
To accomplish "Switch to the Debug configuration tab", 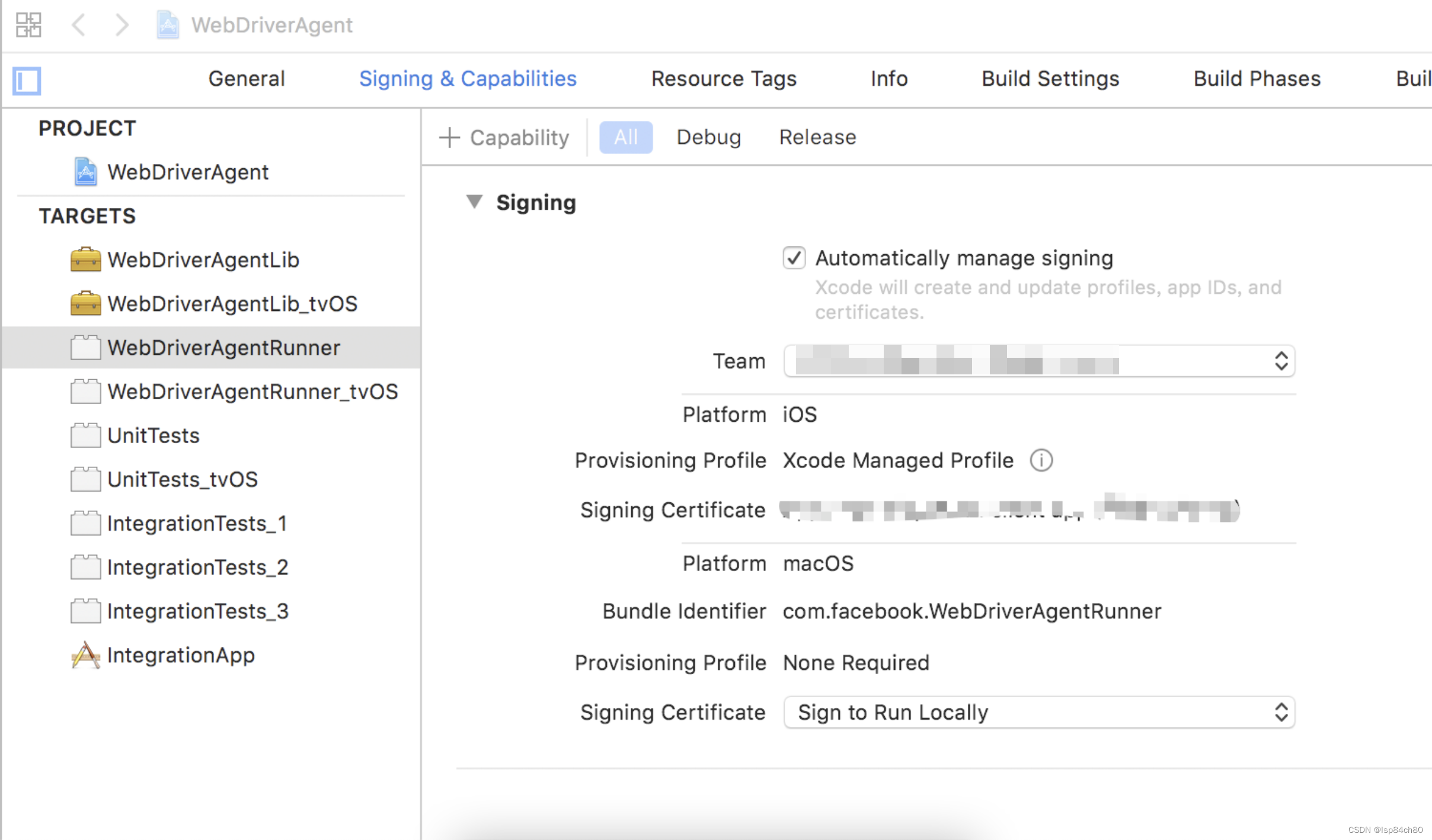I will click(707, 138).
